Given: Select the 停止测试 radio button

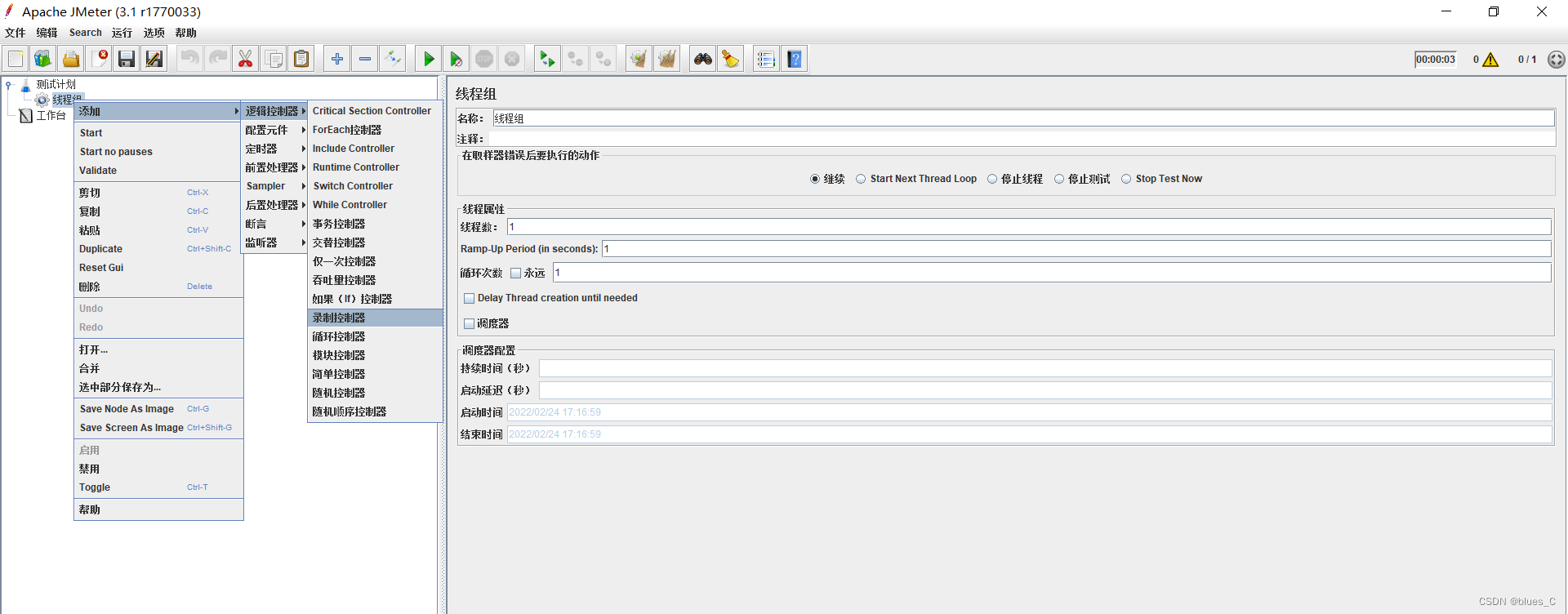Looking at the screenshot, I should point(1059,179).
